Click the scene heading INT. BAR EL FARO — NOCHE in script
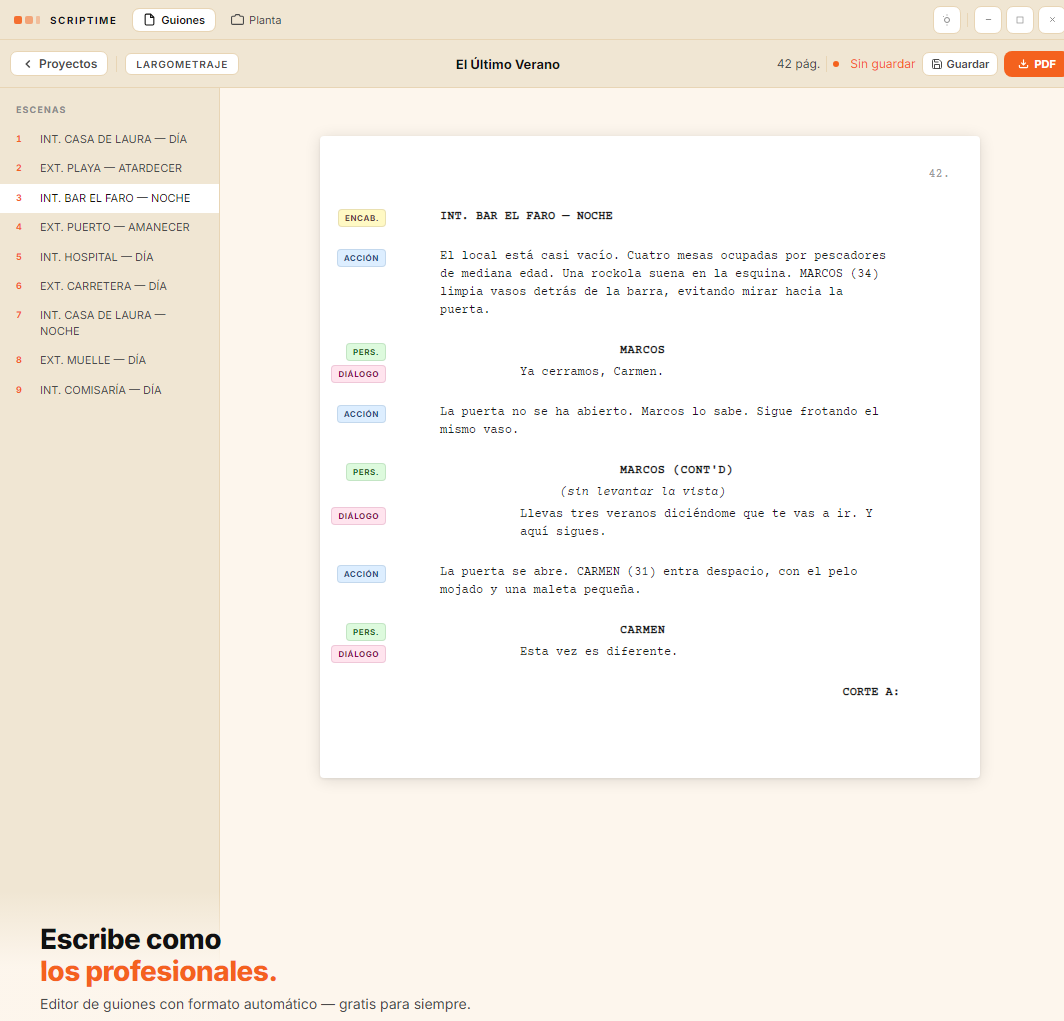Screen dimensions: 1064x1021 [526, 216]
